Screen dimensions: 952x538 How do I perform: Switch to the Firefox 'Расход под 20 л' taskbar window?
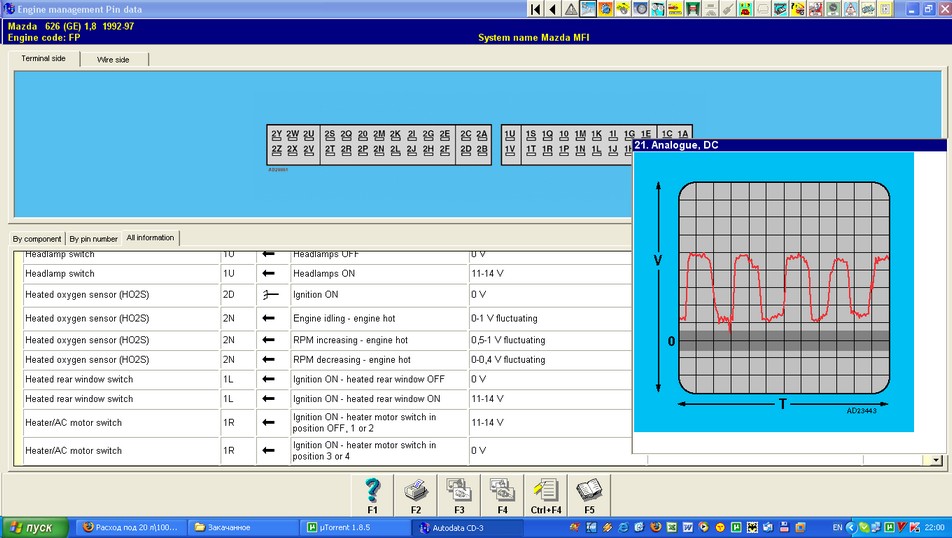coord(131,528)
